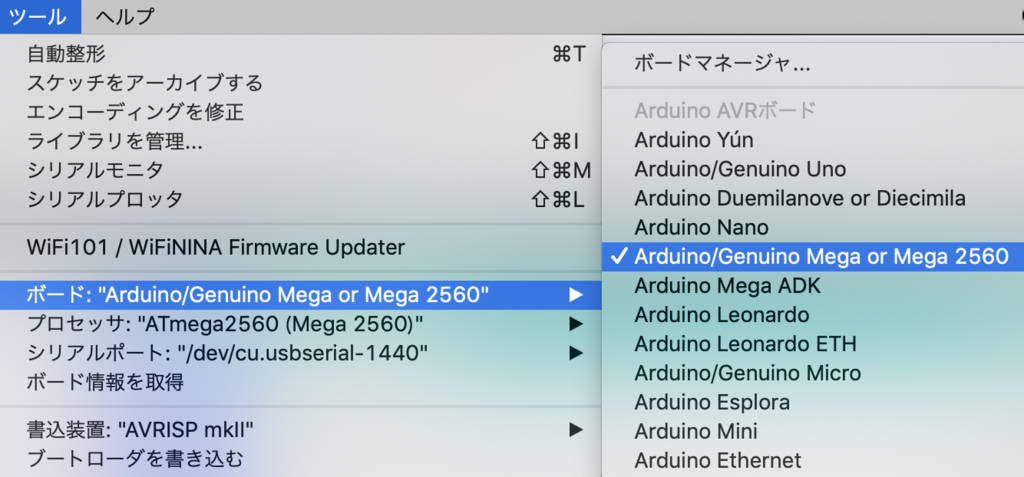Choose Arduino Leonardo ETH board
The image size is (1024, 477).
click(745, 344)
